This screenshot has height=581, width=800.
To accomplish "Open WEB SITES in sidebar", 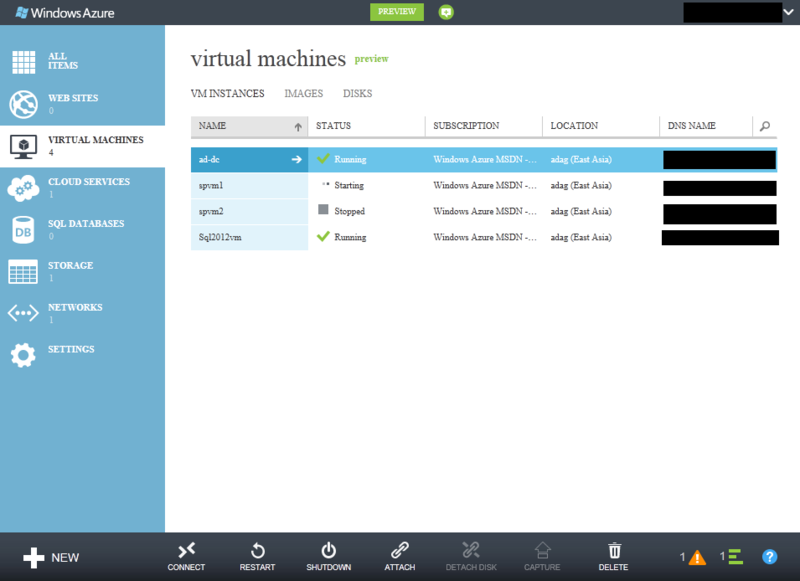I will pyautogui.click(x=73, y=98).
